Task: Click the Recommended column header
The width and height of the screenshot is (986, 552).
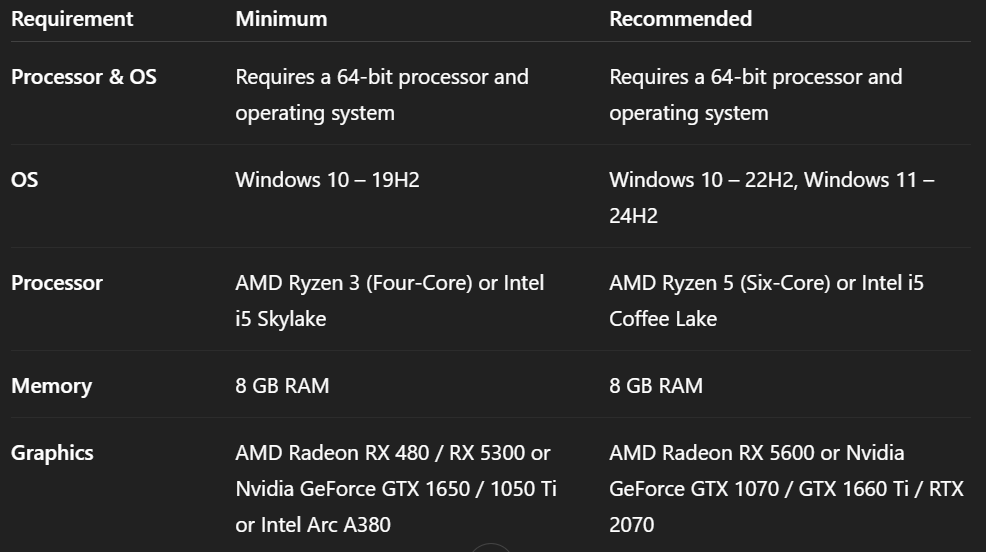Action: tap(680, 19)
